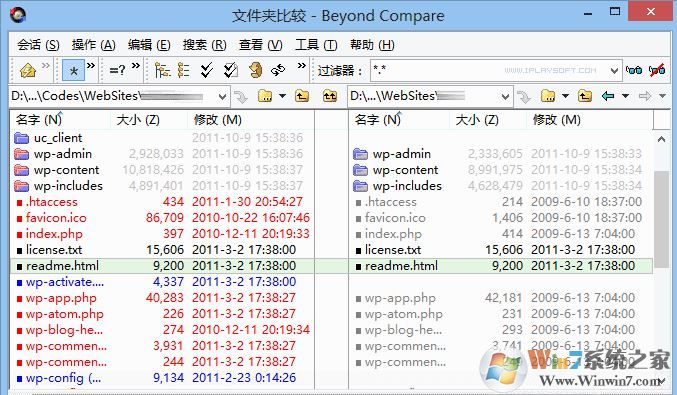Toggle the crossed-out glasses suppress filters icon
The width and height of the screenshot is (677, 395).
[657, 70]
